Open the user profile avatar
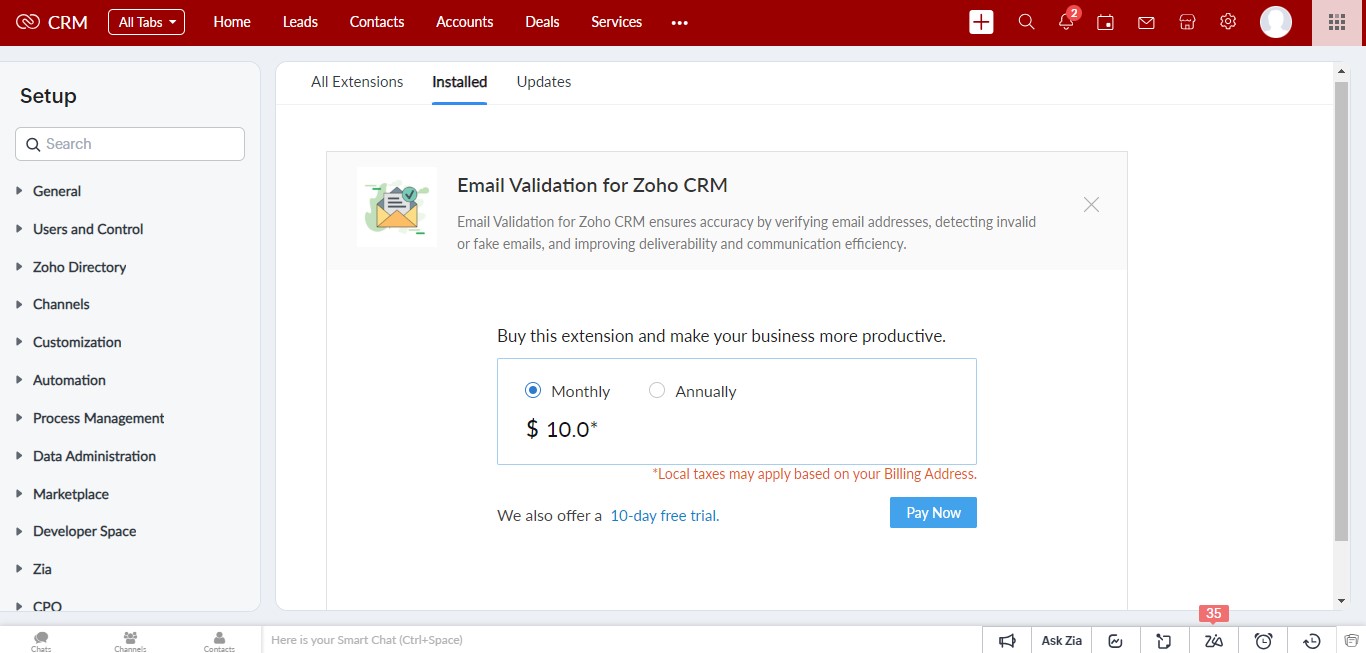Screen dimensions: 1366x653 click(x=1276, y=22)
